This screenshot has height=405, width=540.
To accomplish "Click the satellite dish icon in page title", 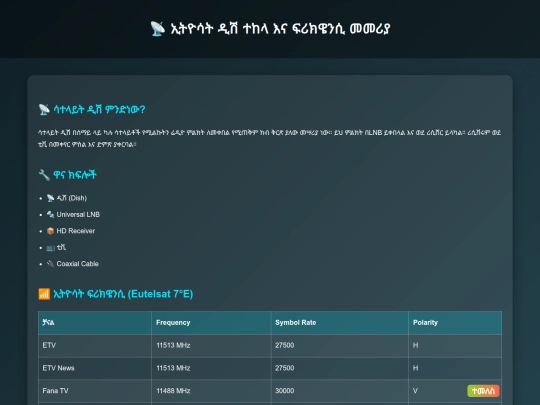I will [x=158, y=29].
